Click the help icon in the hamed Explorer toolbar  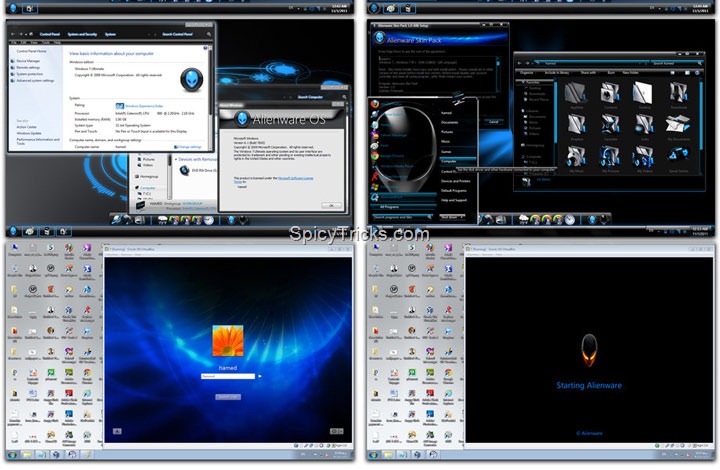[x=697, y=73]
